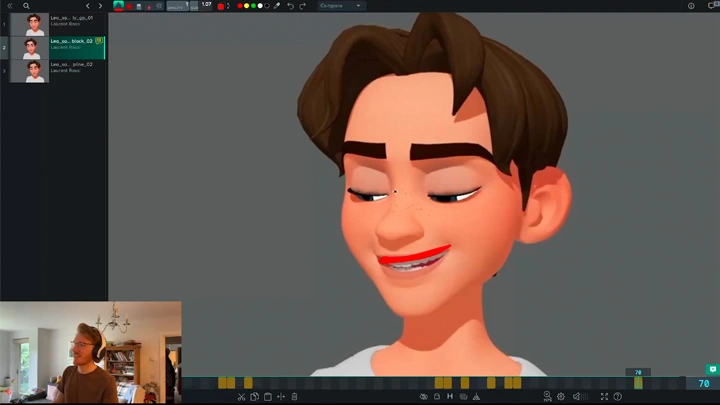The image size is (720, 405).
Task: Open search in the media list
Action: 26,6
